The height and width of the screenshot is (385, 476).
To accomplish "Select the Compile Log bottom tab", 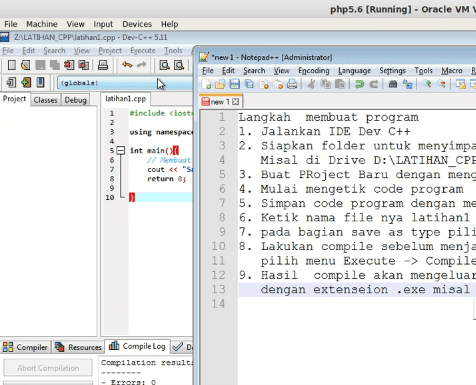I will tap(137, 347).
